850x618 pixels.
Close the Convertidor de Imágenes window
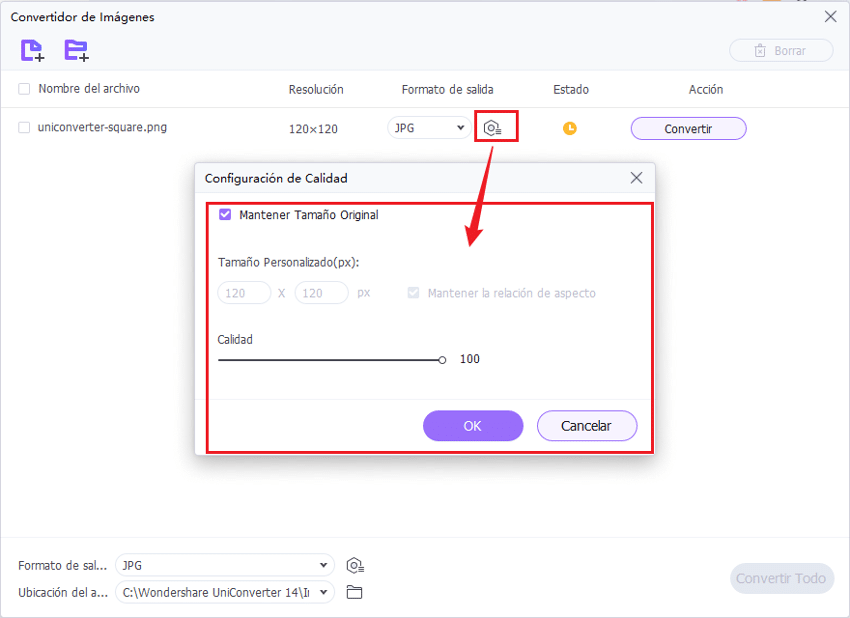tap(829, 17)
